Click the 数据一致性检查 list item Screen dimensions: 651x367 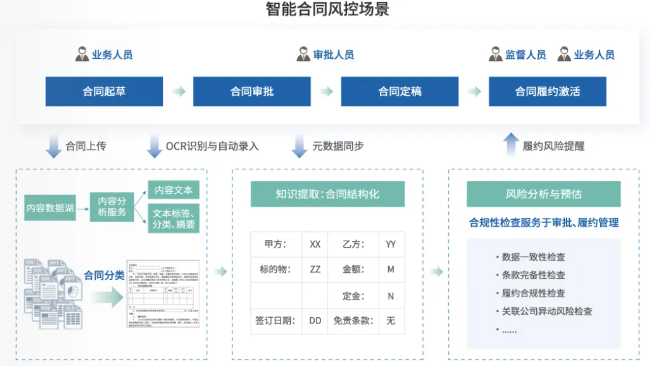(531, 257)
